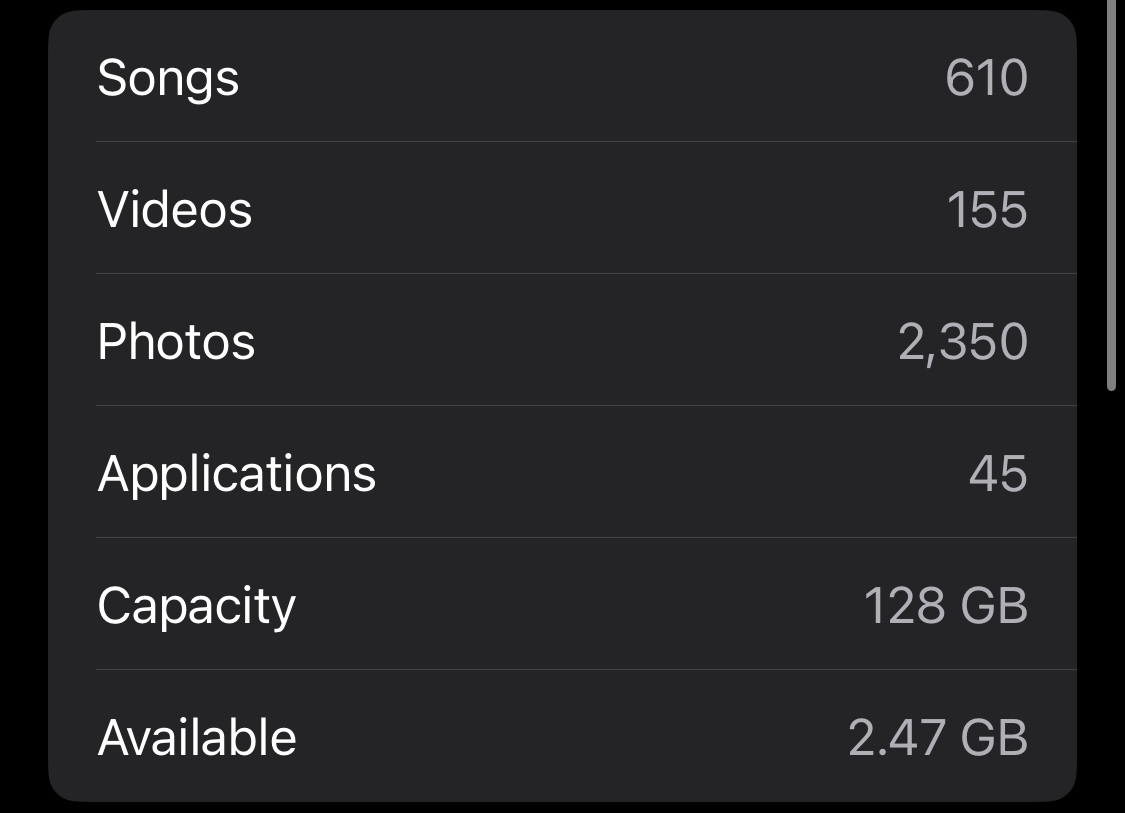Click the Applications count 45
This screenshot has width=1125, height=813.
(998, 474)
